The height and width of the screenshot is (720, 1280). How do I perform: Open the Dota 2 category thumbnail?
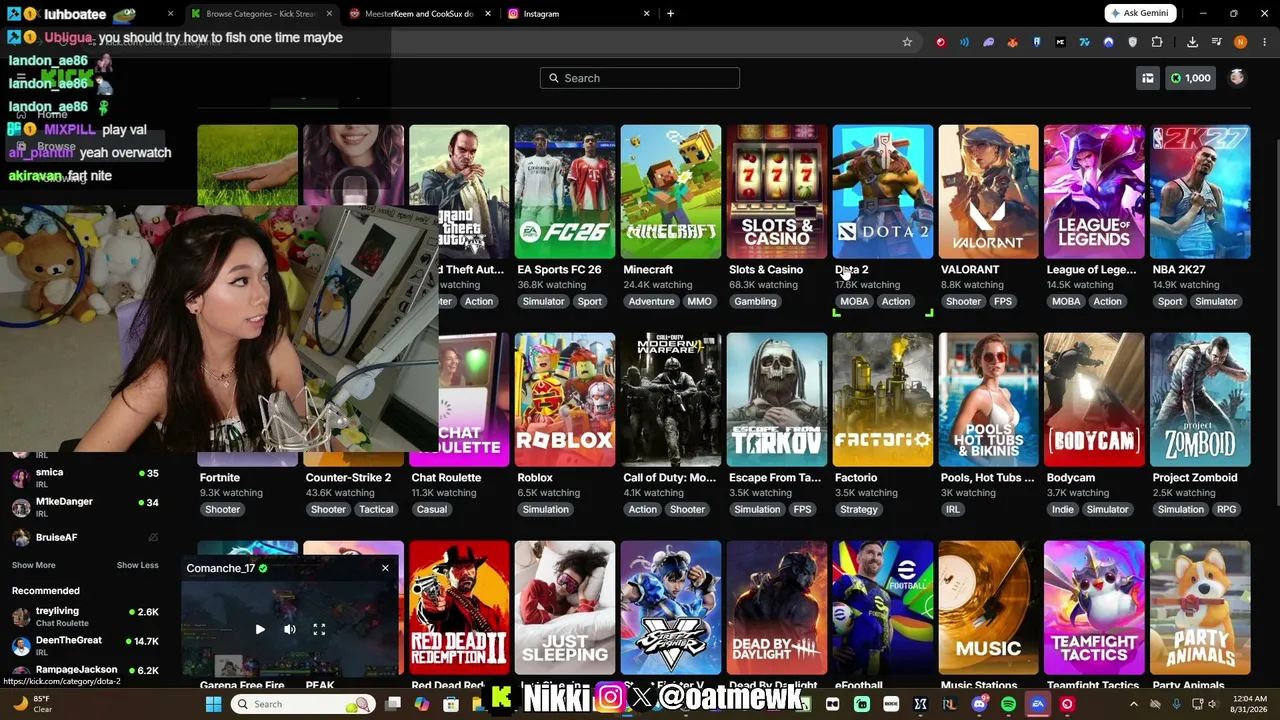click(883, 192)
